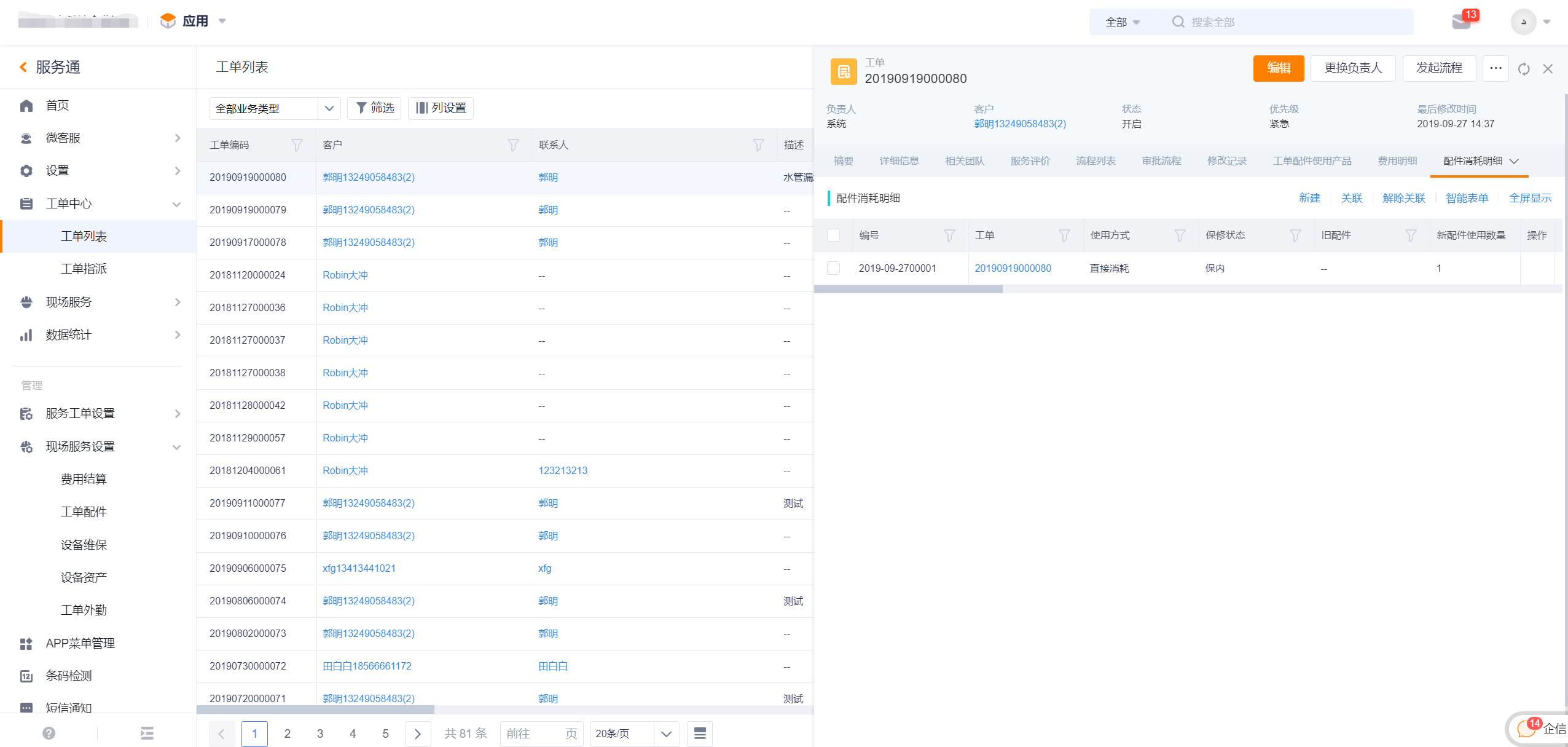Open the 全部 search scope dropdown
Image resolution: width=1568 pixels, height=747 pixels.
pos(1123,22)
